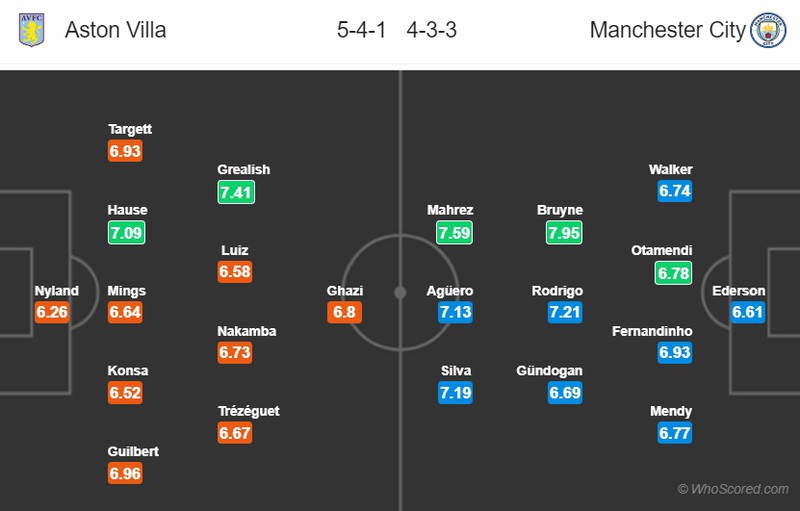
Task: Open the WhoScored.com watermark link
Action: pos(733,489)
